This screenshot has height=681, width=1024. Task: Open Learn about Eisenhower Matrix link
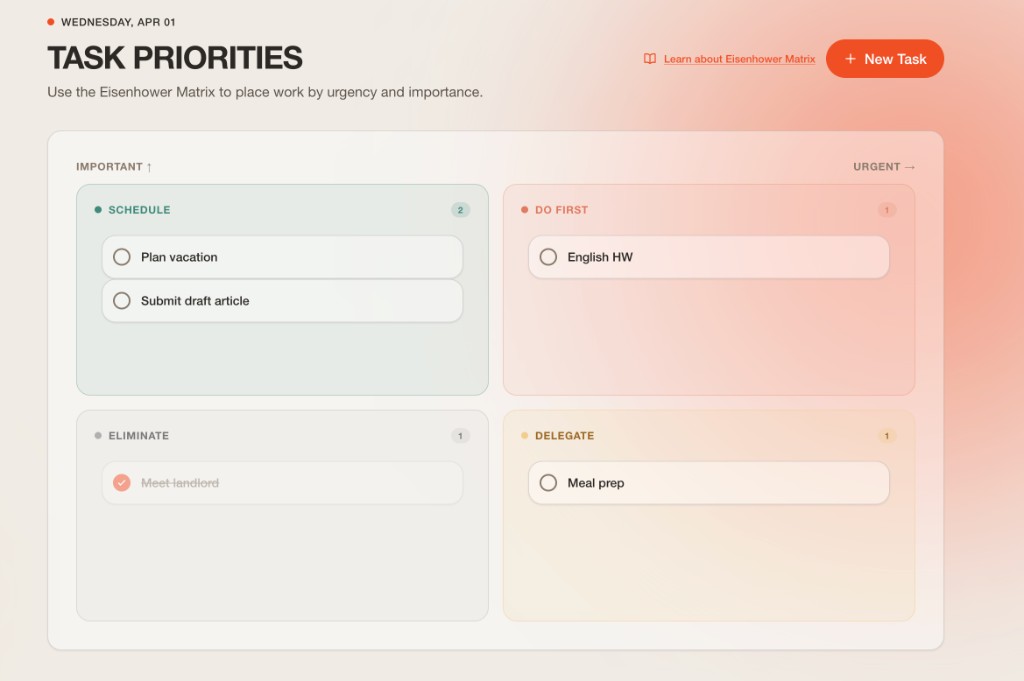tap(739, 59)
